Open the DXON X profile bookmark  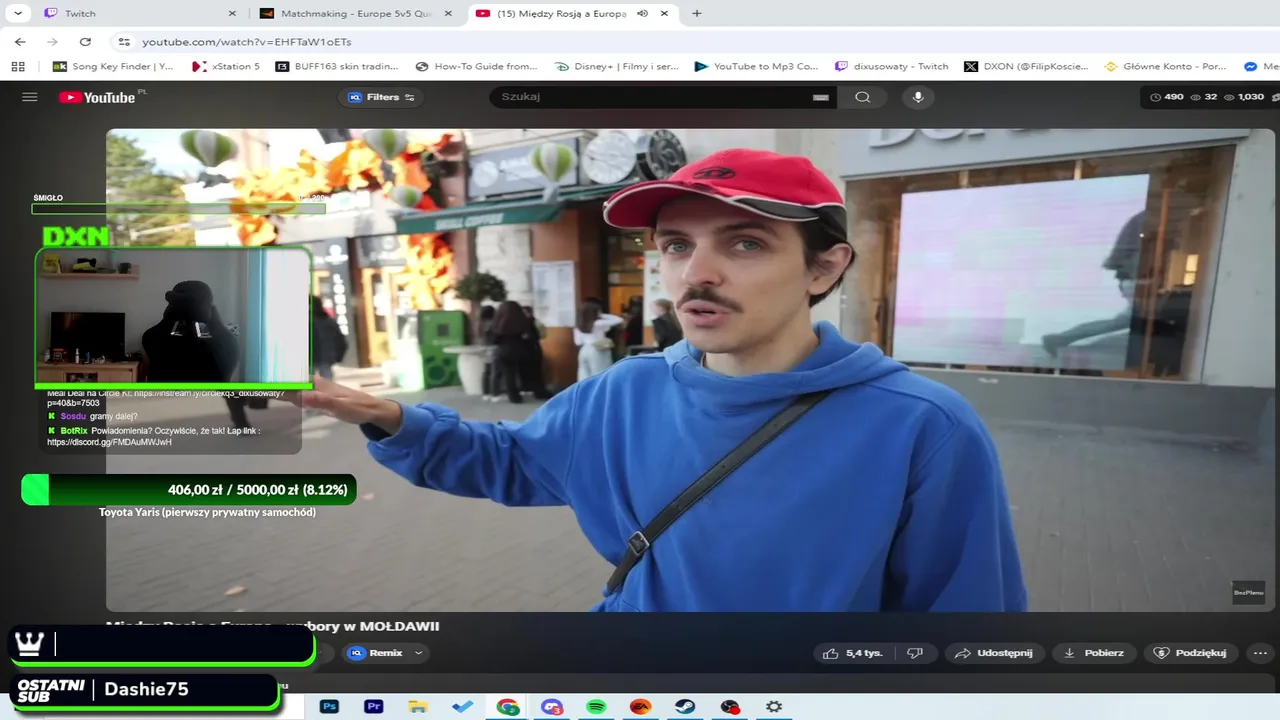1026,67
